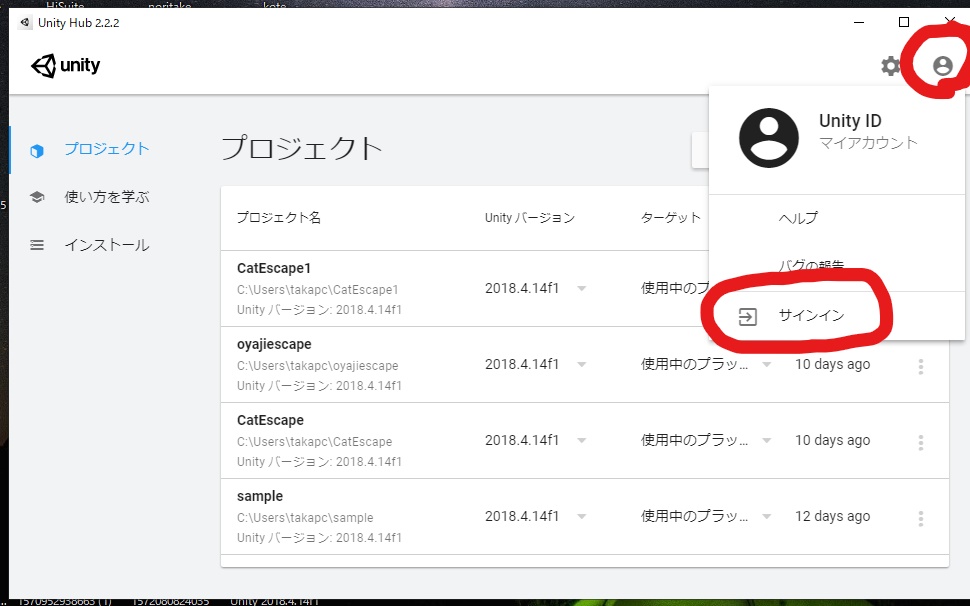970x606 pixels.
Task: Click 10 days ago for oyajiescape
Action: (x=832, y=364)
